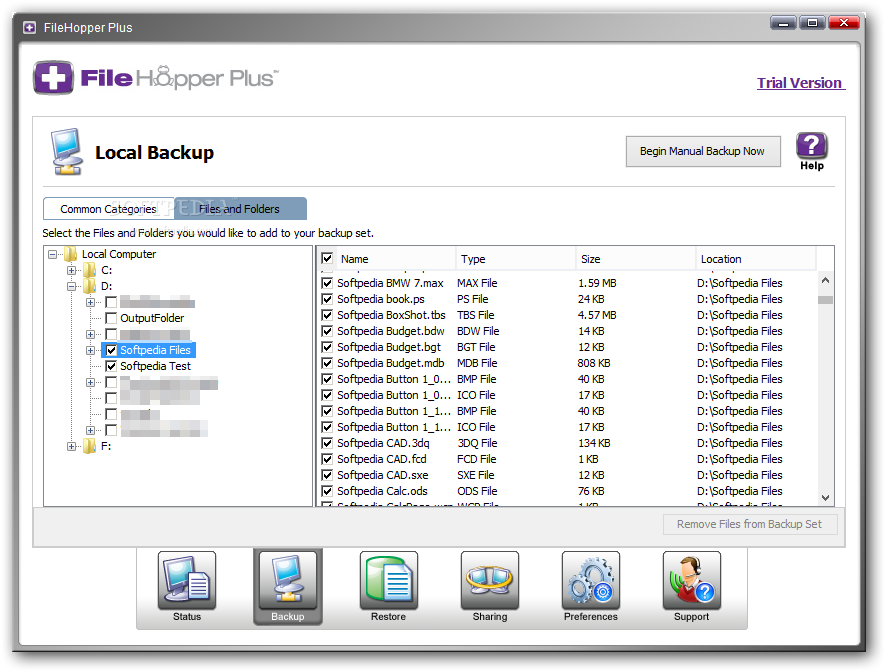Click Begin Manual Backup Now button

click(x=703, y=151)
